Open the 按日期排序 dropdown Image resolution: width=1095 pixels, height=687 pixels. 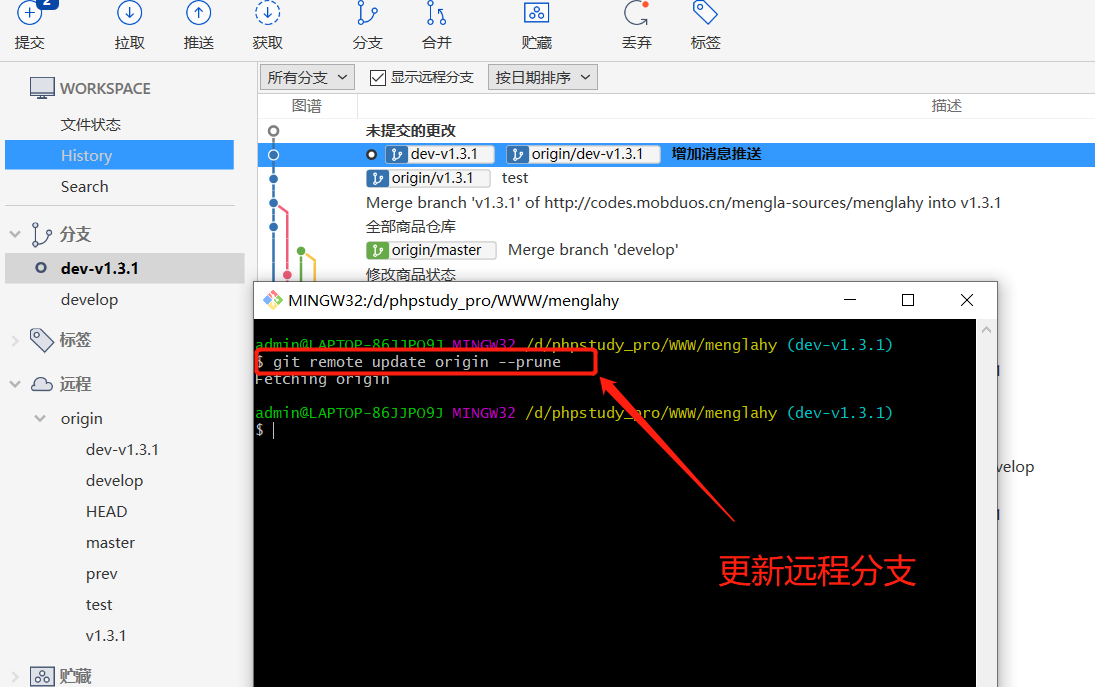(x=542, y=76)
